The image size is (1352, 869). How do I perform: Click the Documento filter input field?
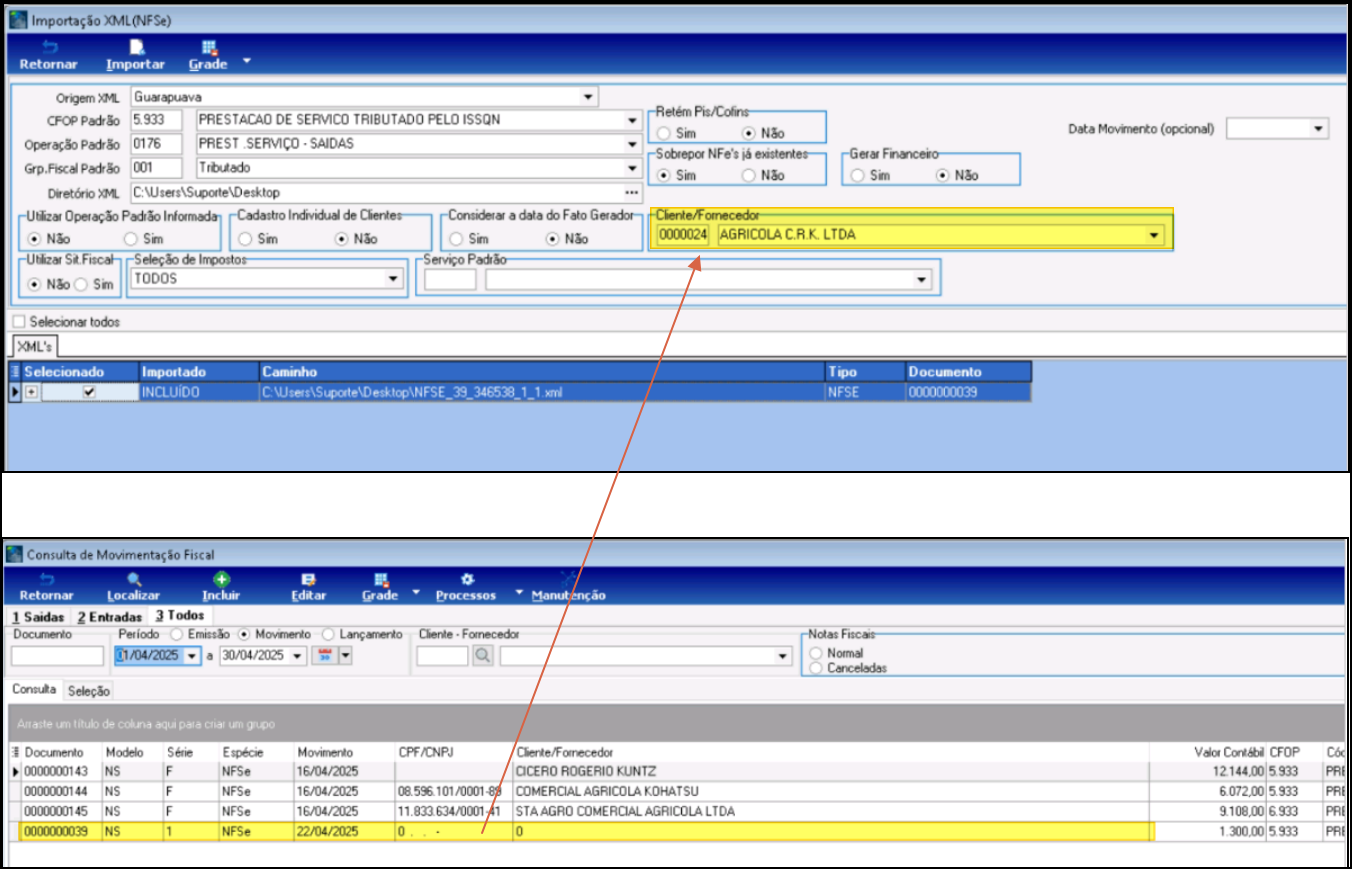click(x=57, y=656)
